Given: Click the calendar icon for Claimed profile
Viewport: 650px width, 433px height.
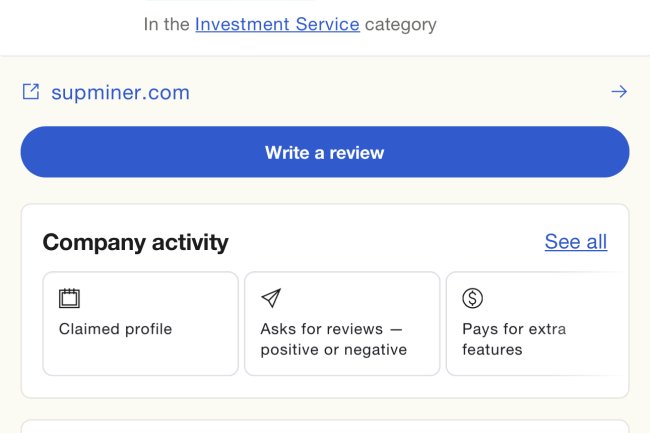Looking at the screenshot, I should pos(69,298).
